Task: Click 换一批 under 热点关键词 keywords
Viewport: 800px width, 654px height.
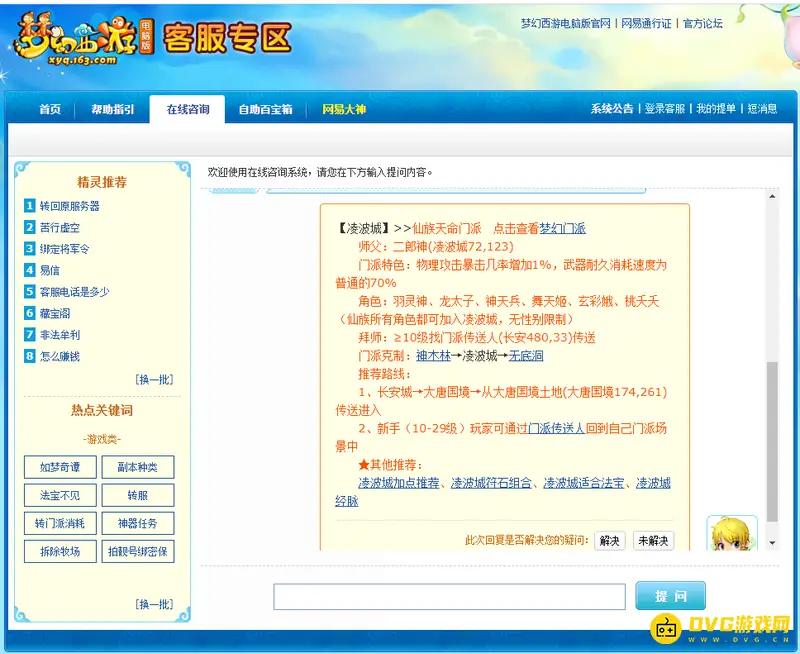Action: pos(154,605)
